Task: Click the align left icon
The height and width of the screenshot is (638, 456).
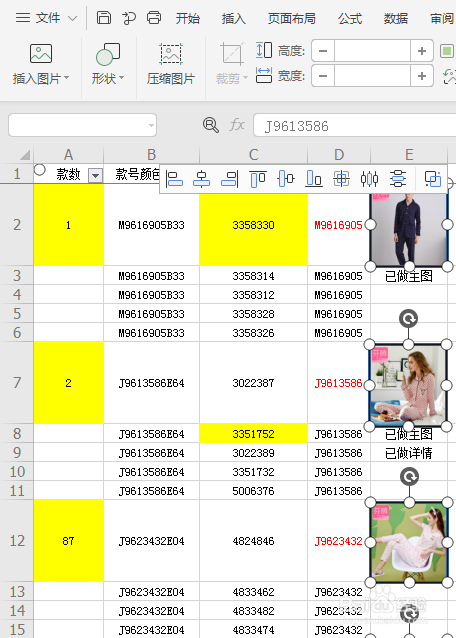Action: point(175,179)
